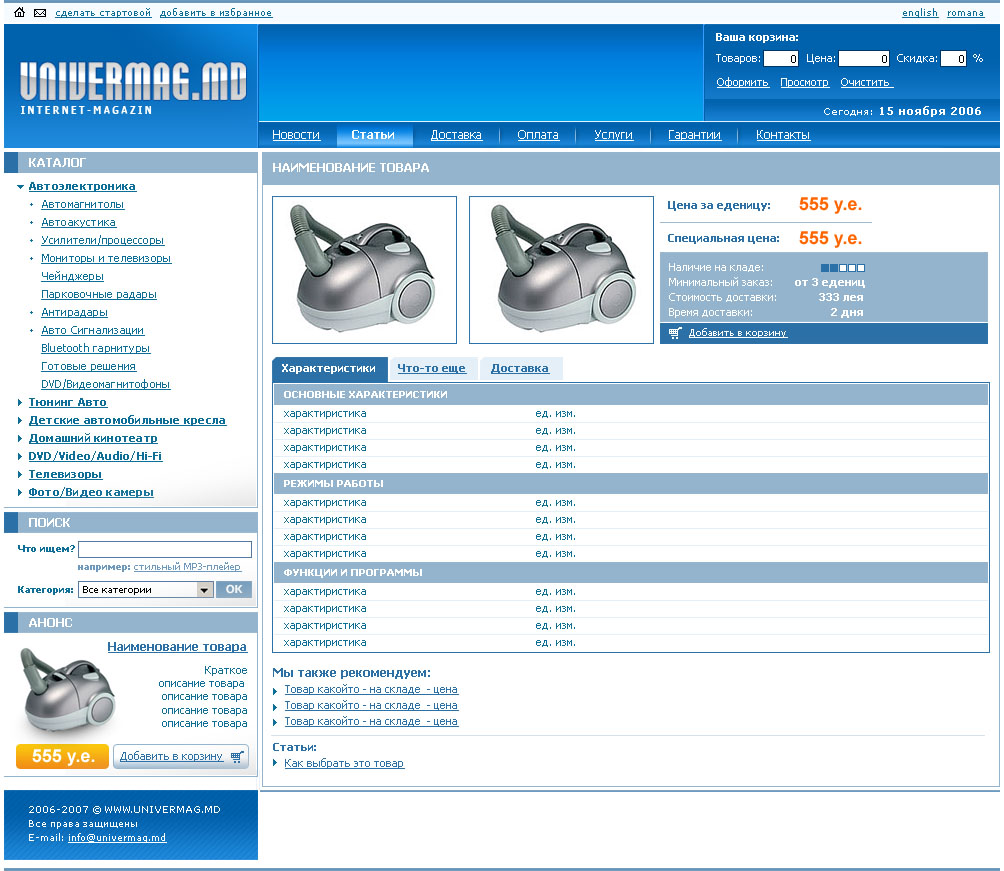1004x871 pixels.
Task: Click the cart icon beside Добавить в корзину
Action: 676,333
